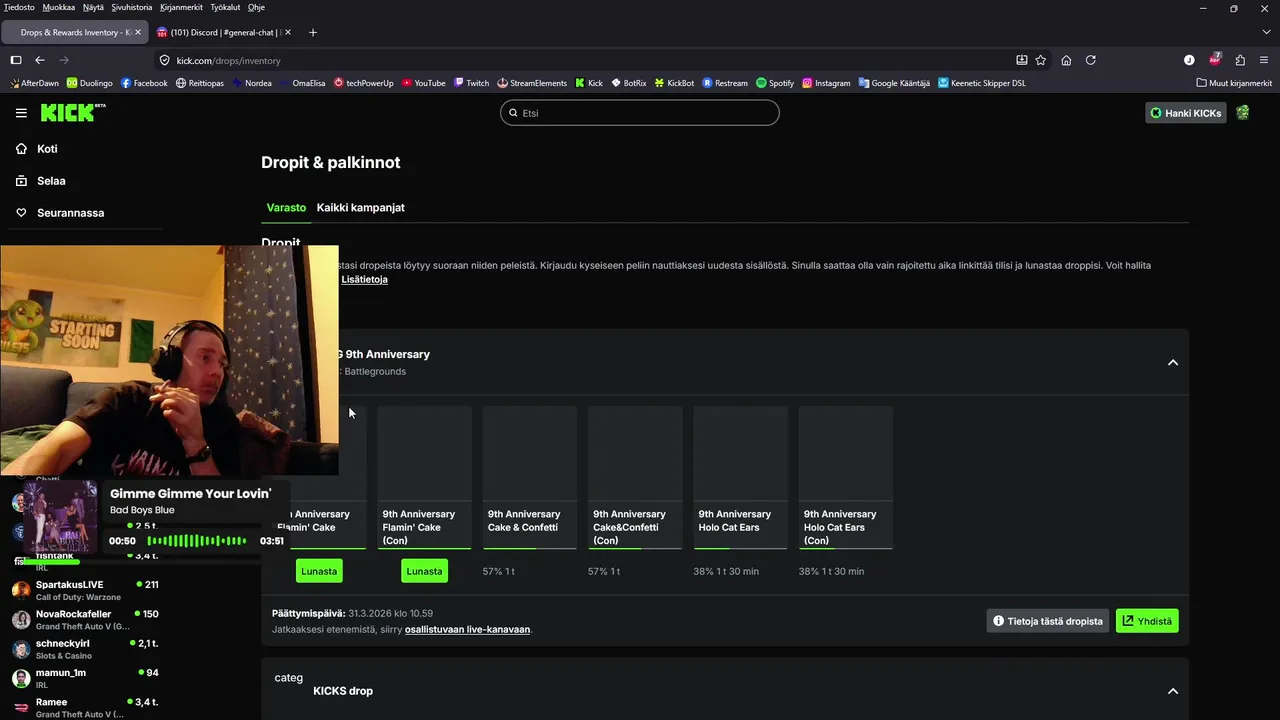Open Seurannassa following list
Viewport: 1280px width, 720px height.
tap(70, 213)
